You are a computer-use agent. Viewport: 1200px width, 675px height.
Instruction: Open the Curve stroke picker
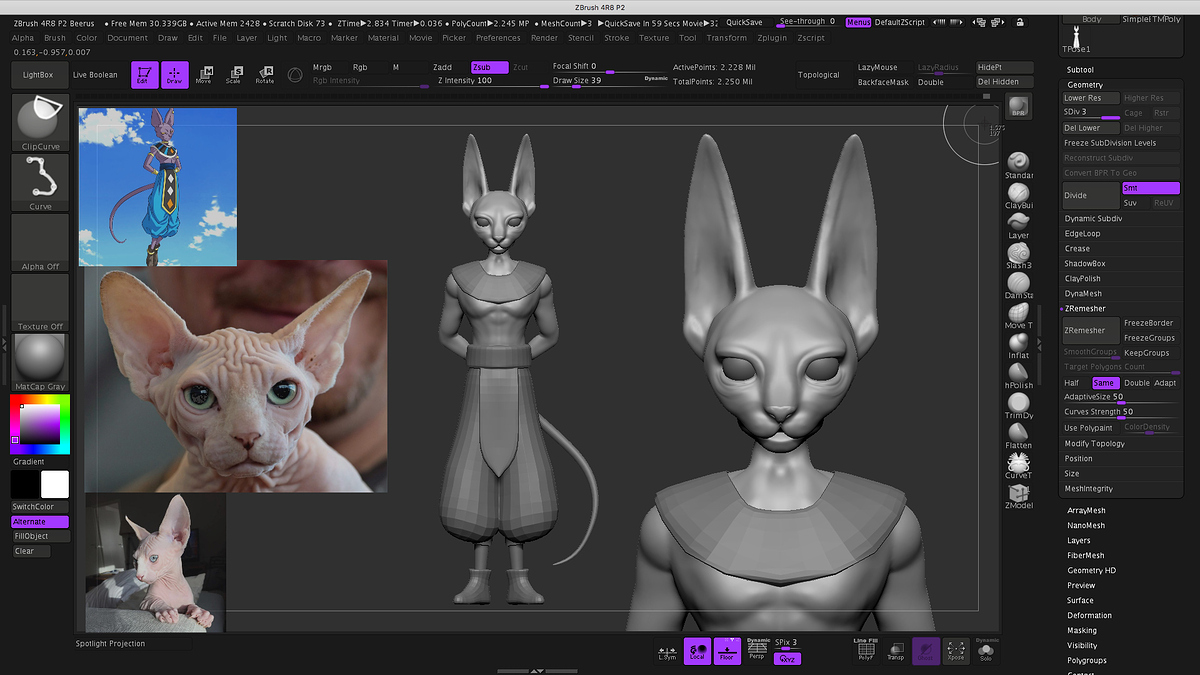[41, 182]
